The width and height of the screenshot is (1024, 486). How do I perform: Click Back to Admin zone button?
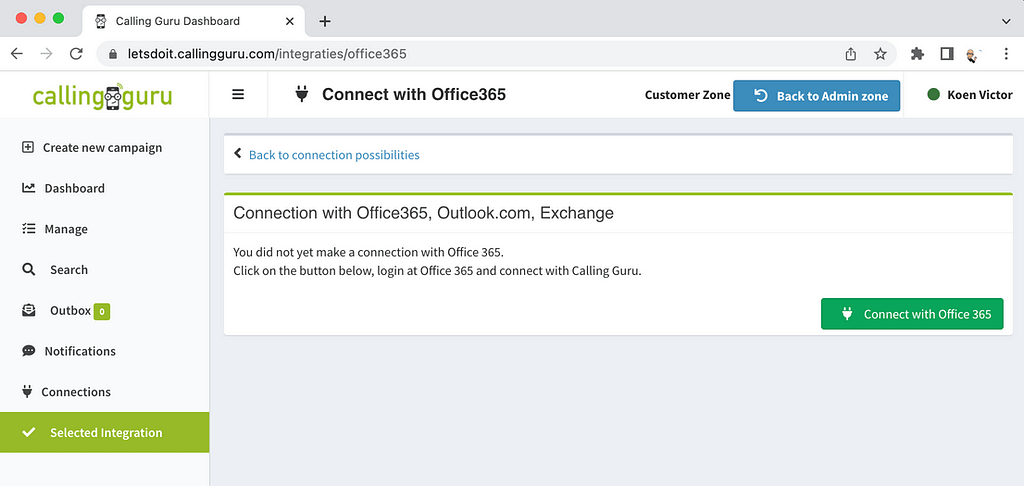tap(816, 96)
